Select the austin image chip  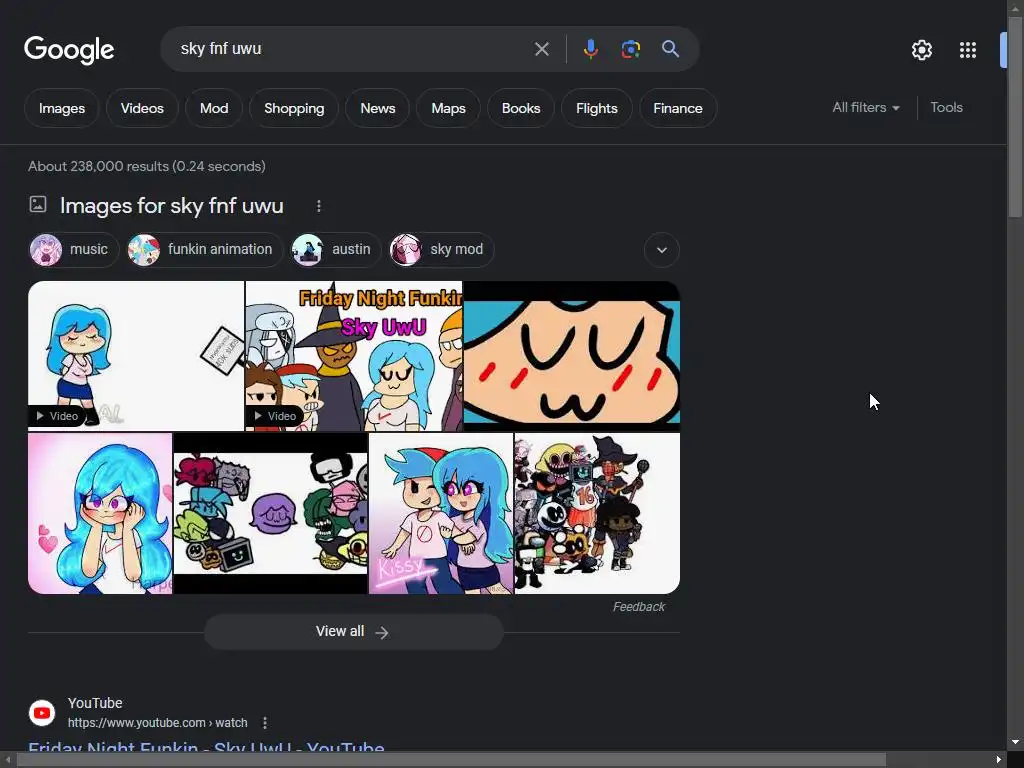[x=336, y=249]
